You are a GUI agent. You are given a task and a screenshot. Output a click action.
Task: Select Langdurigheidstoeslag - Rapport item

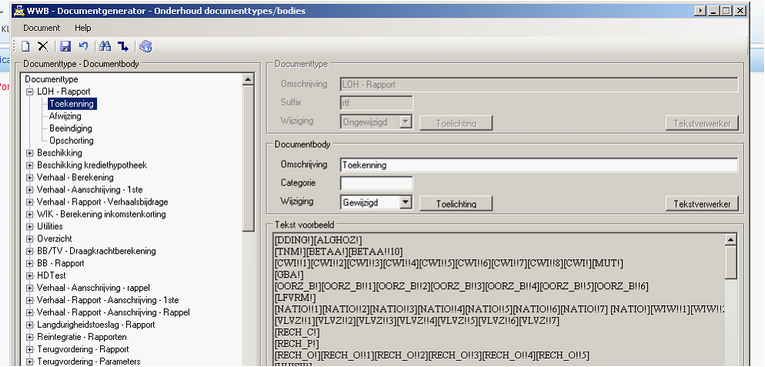[x=96, y=325]
